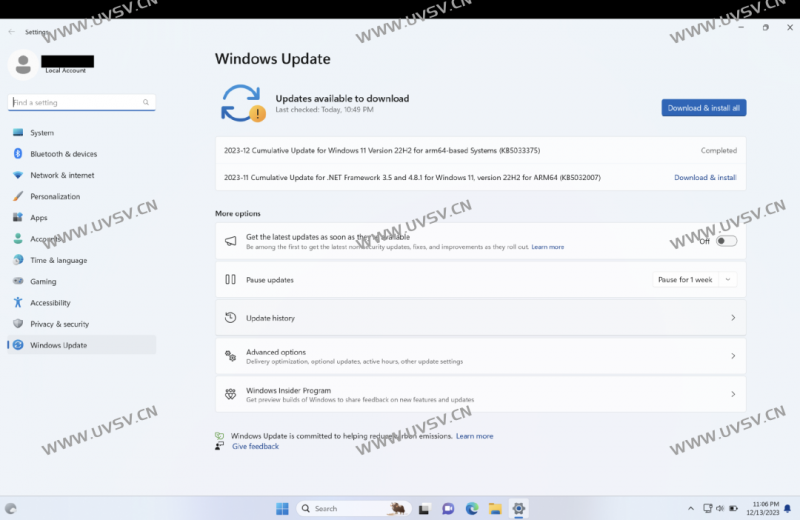Click the Apps label in sidebar
The width and height of the screenshot is (800, 520).
click(39, 217)
